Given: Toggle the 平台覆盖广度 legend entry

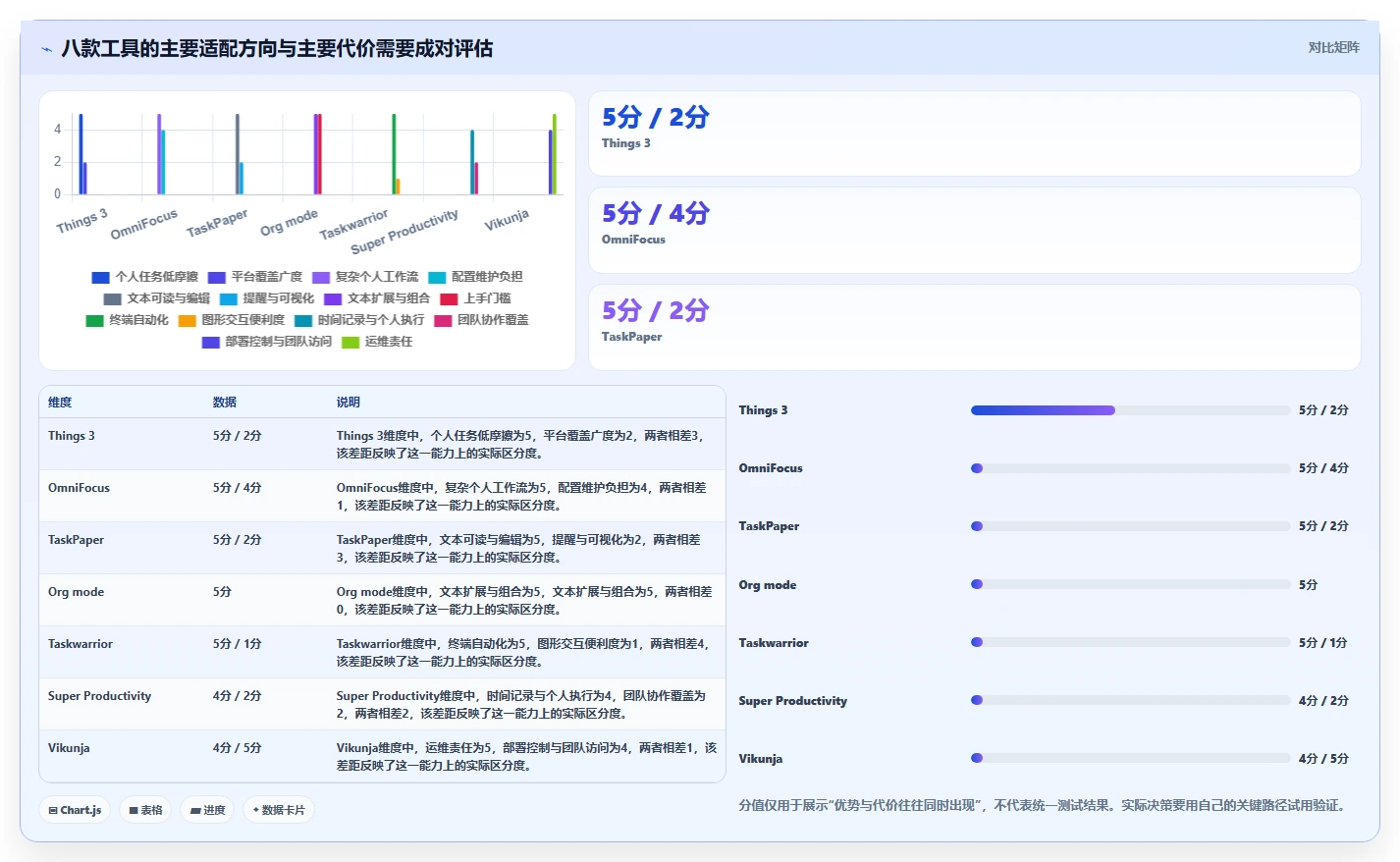Looking at the screenshot, I should click(x=255, y=277).
